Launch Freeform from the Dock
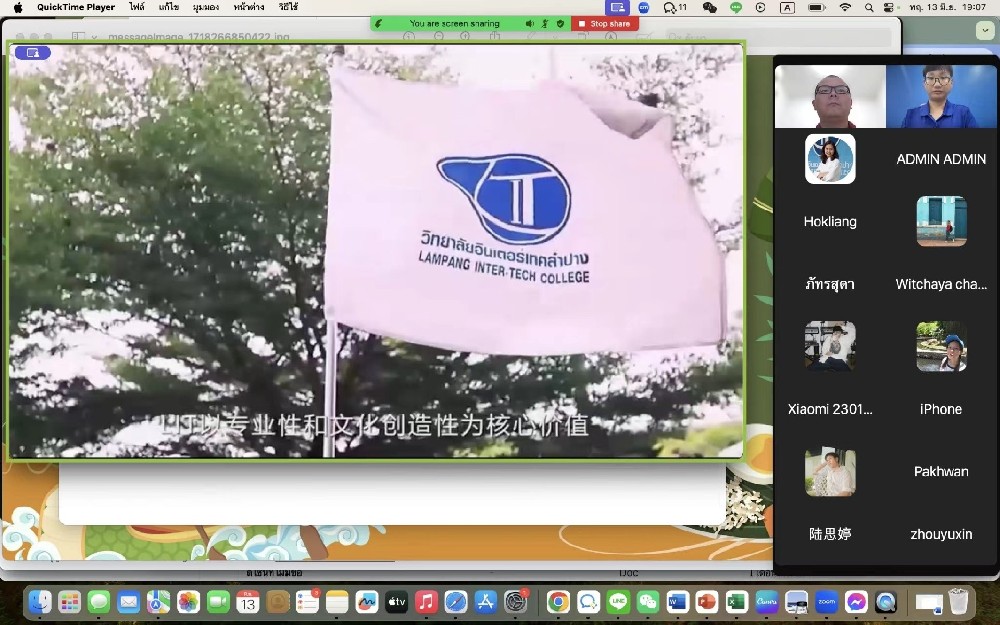Viewport: 1000px width, 625px height. coord(367,601)
